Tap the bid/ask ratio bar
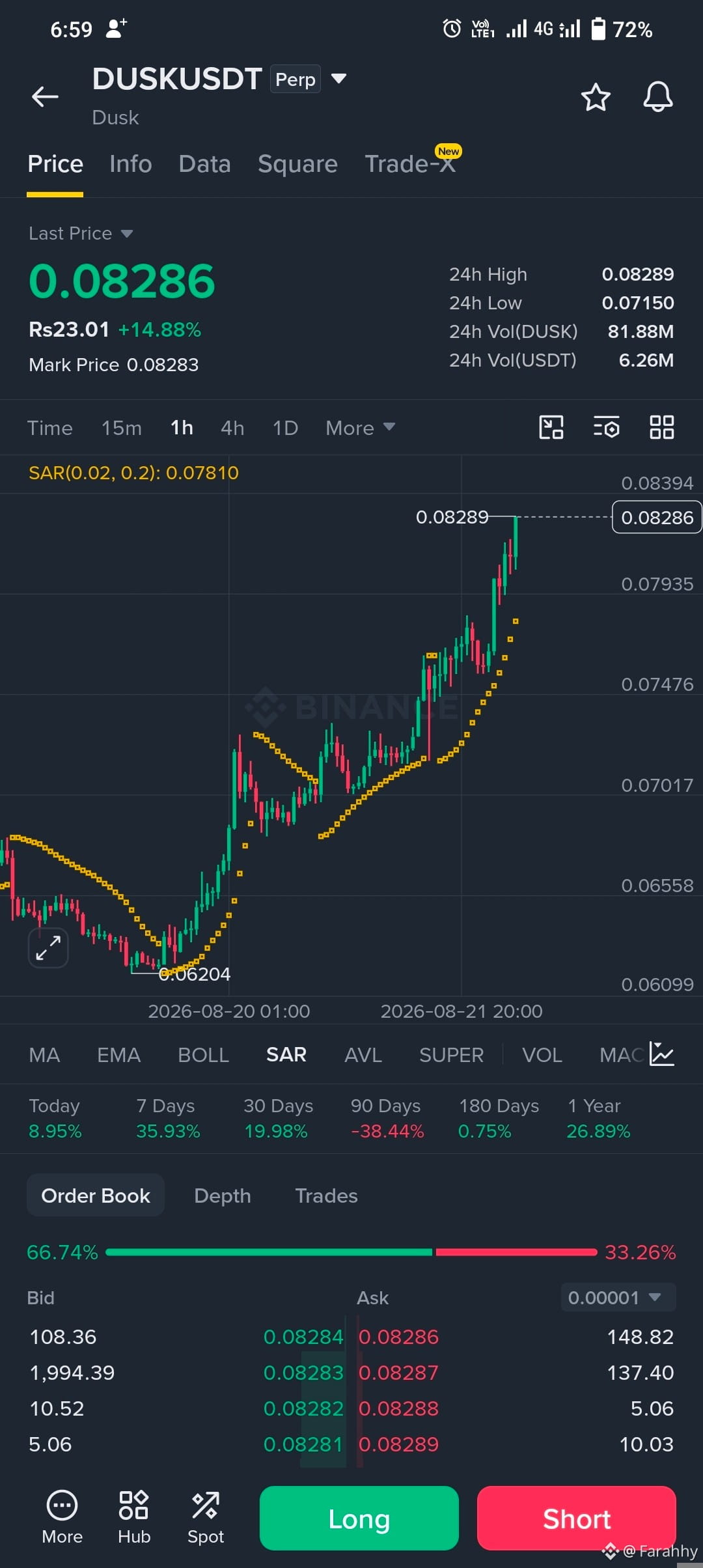Viewport: 703px width, 1568px height. pyautogui.click(x=351, y=1252)
